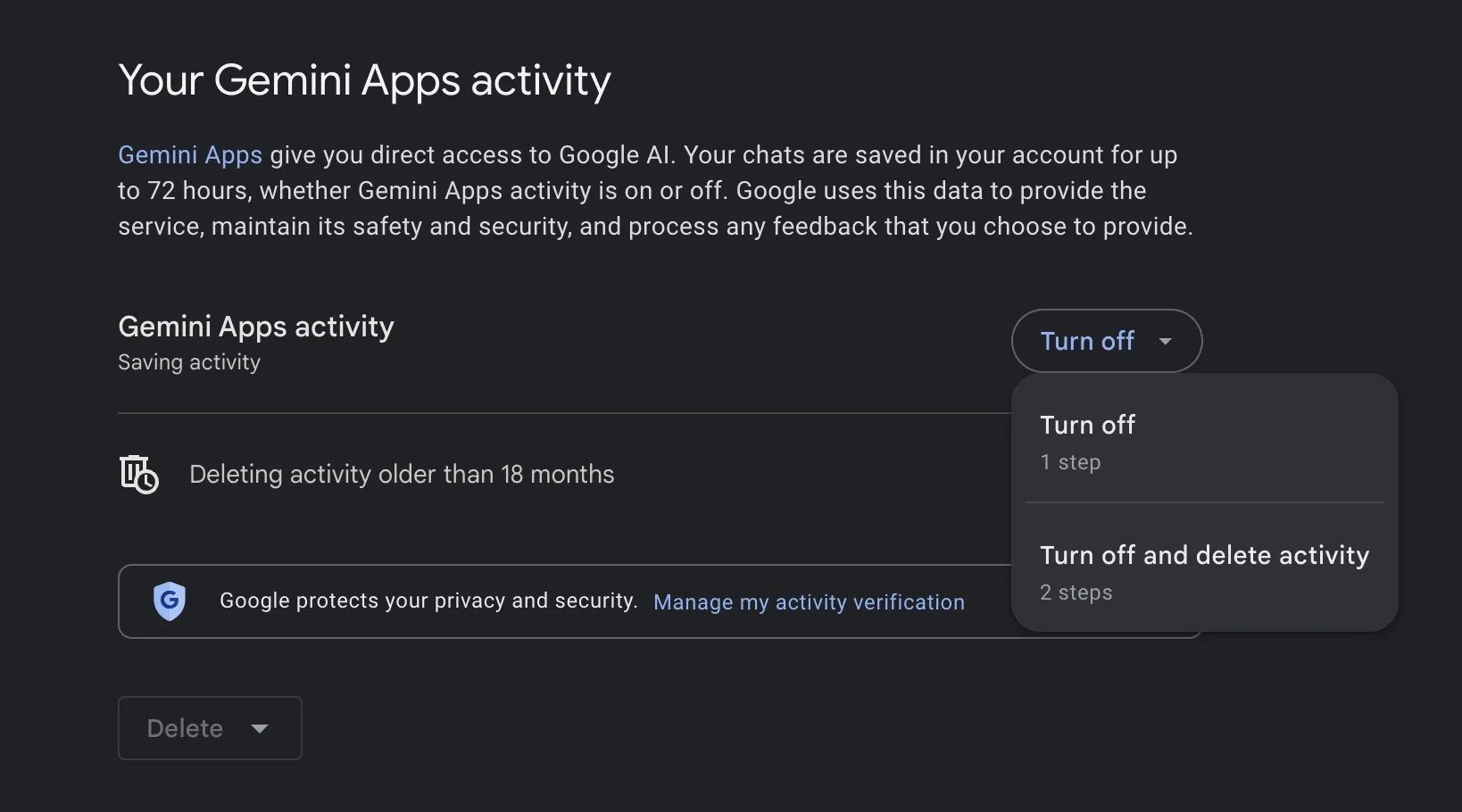Open the Turn off dropdown button

pos(1106,341)
